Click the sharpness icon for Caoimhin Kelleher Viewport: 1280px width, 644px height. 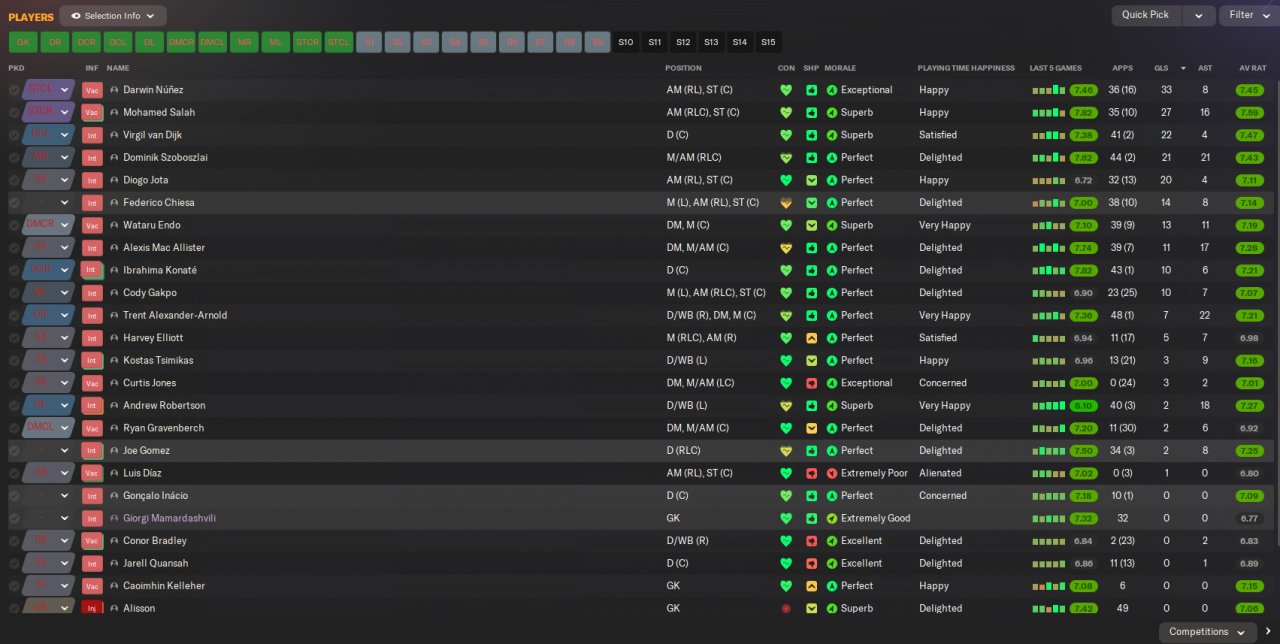point(811,586)
